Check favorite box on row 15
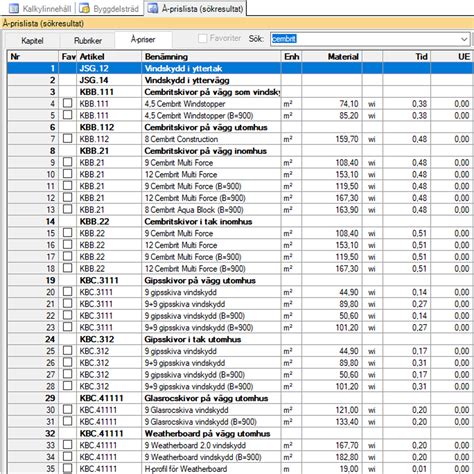 coord(68,233)
